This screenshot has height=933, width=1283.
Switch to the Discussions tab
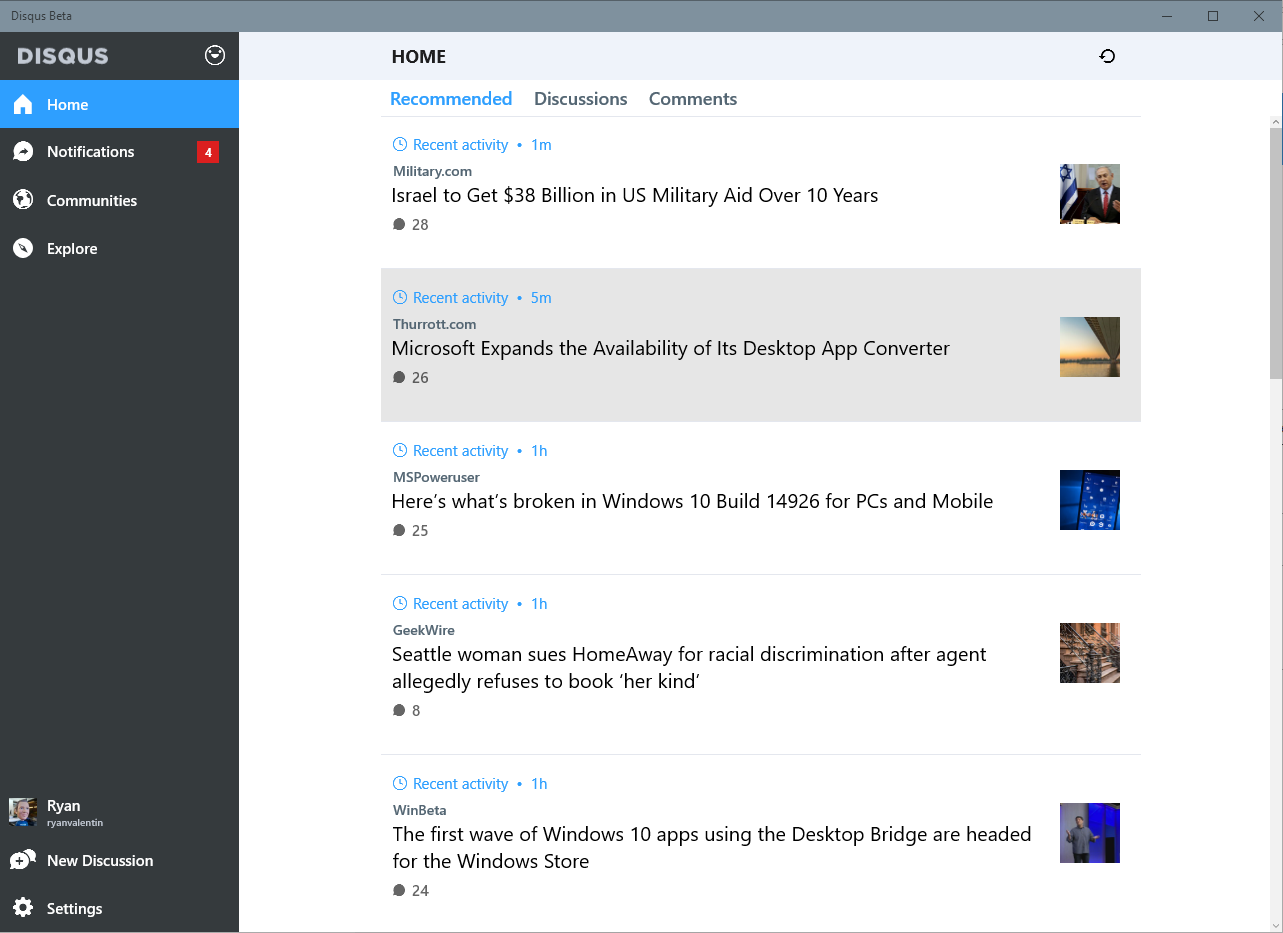[x=580, y=98]
